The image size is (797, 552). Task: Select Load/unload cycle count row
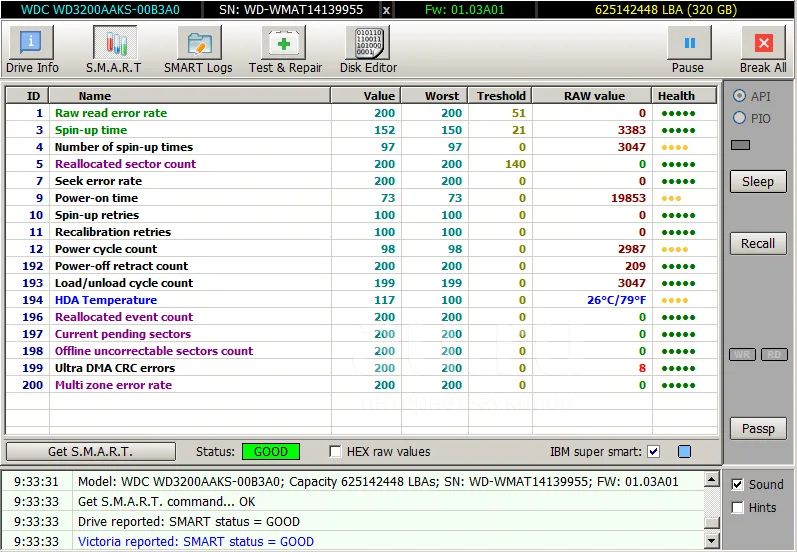coord(361,283)
